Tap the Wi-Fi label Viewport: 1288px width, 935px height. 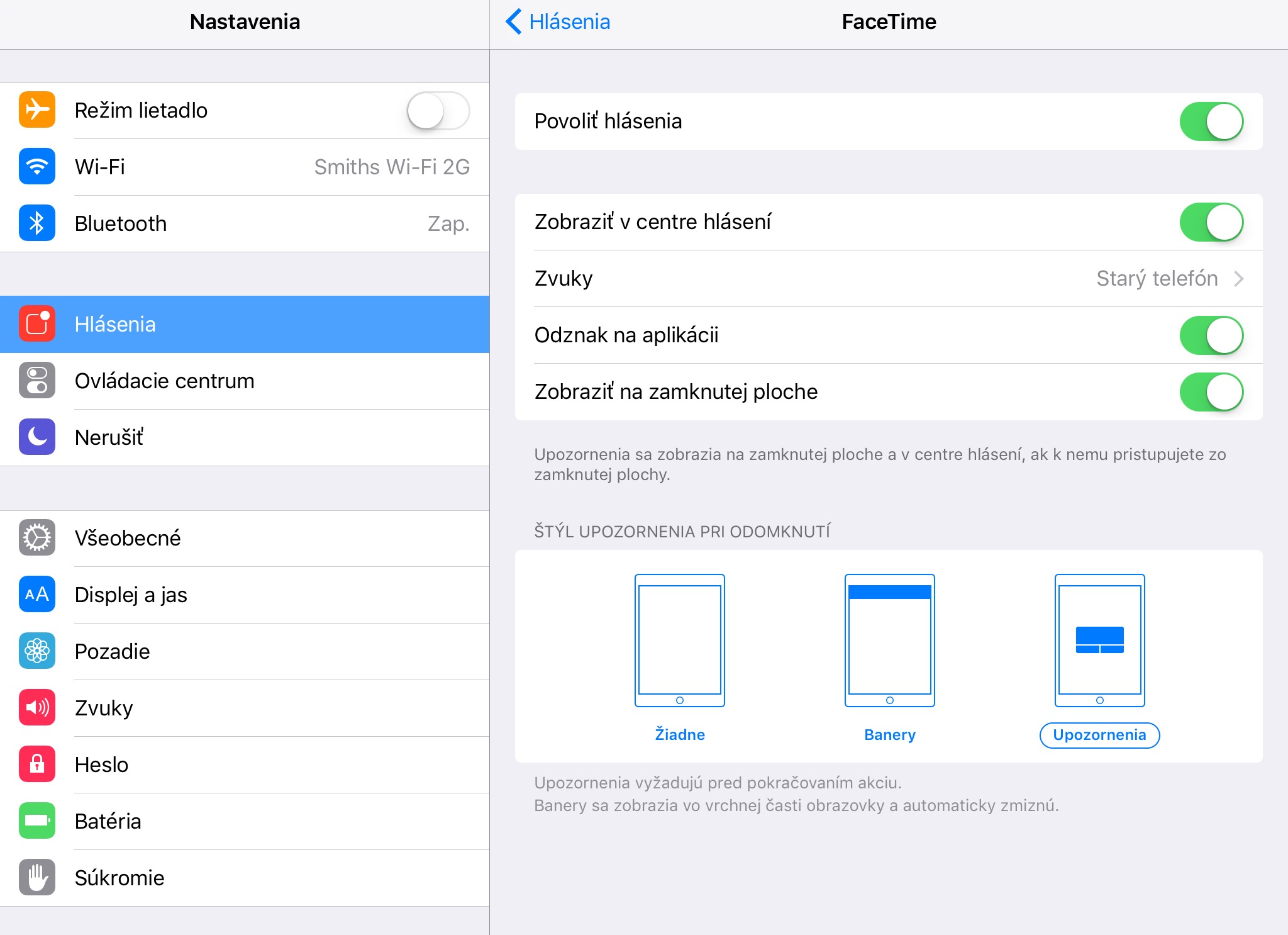click(100, 167)
